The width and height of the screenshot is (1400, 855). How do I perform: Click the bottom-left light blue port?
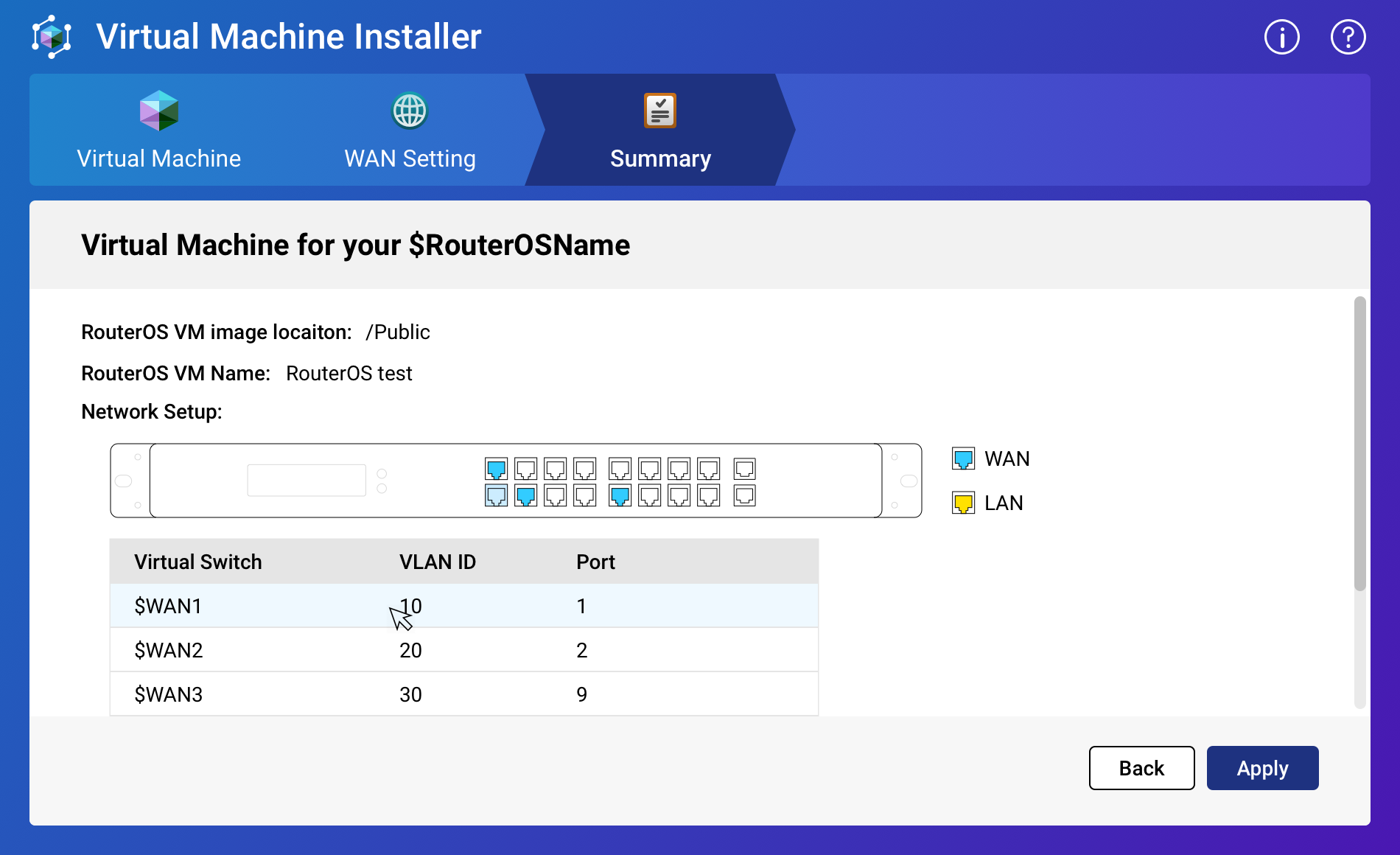click(497, 495)
